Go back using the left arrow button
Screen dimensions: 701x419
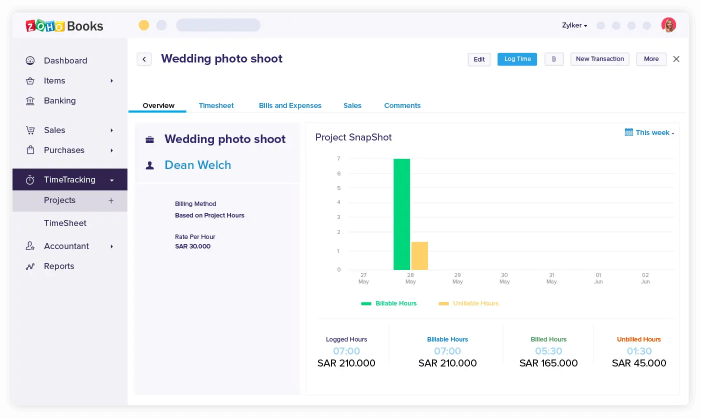tap(144, 60)
